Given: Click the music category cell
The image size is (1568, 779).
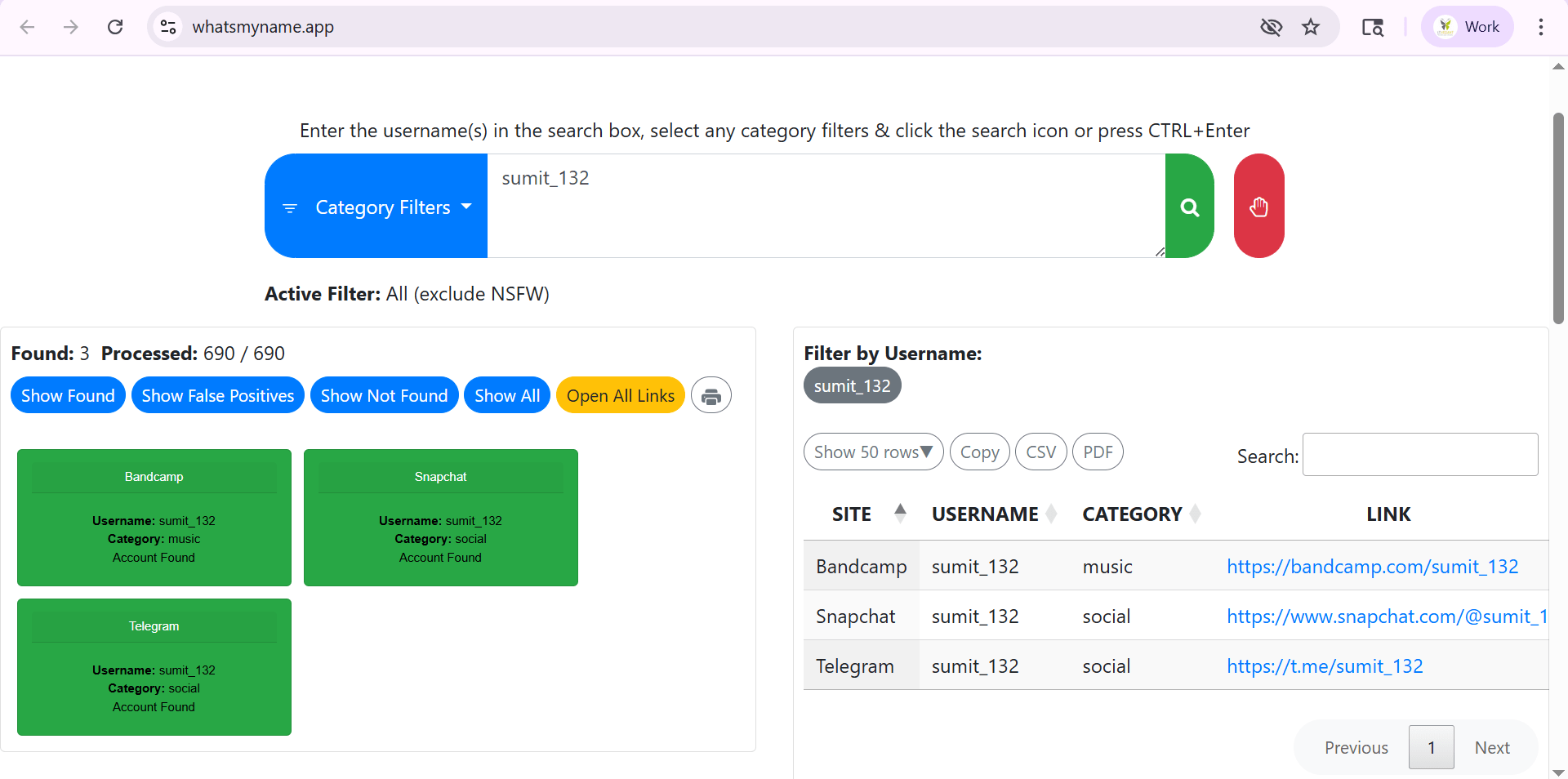Looking at the screenshot, I should (x=1142, y=567).
